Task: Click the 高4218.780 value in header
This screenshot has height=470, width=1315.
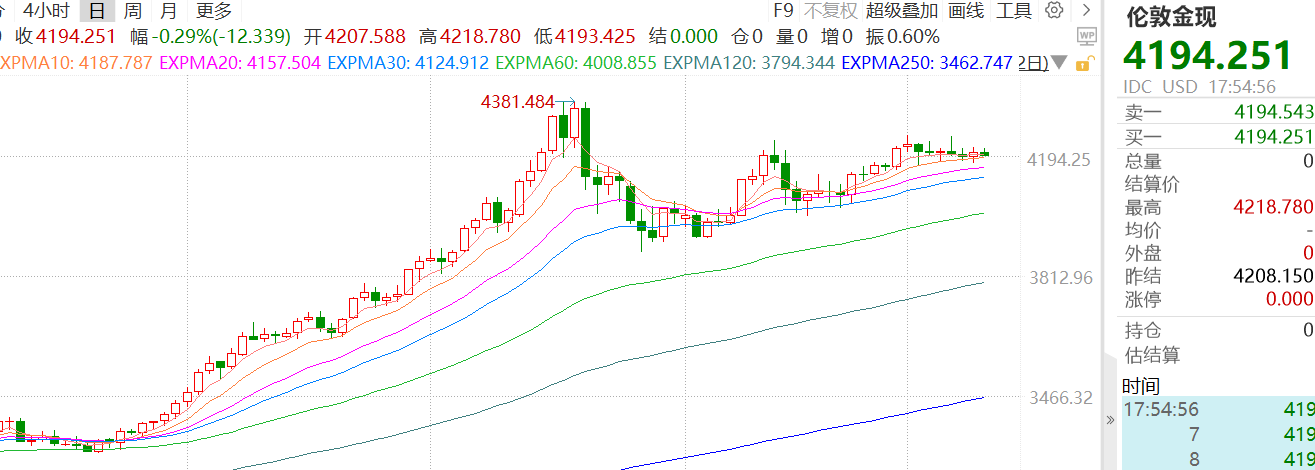Action: coord(470,37)
